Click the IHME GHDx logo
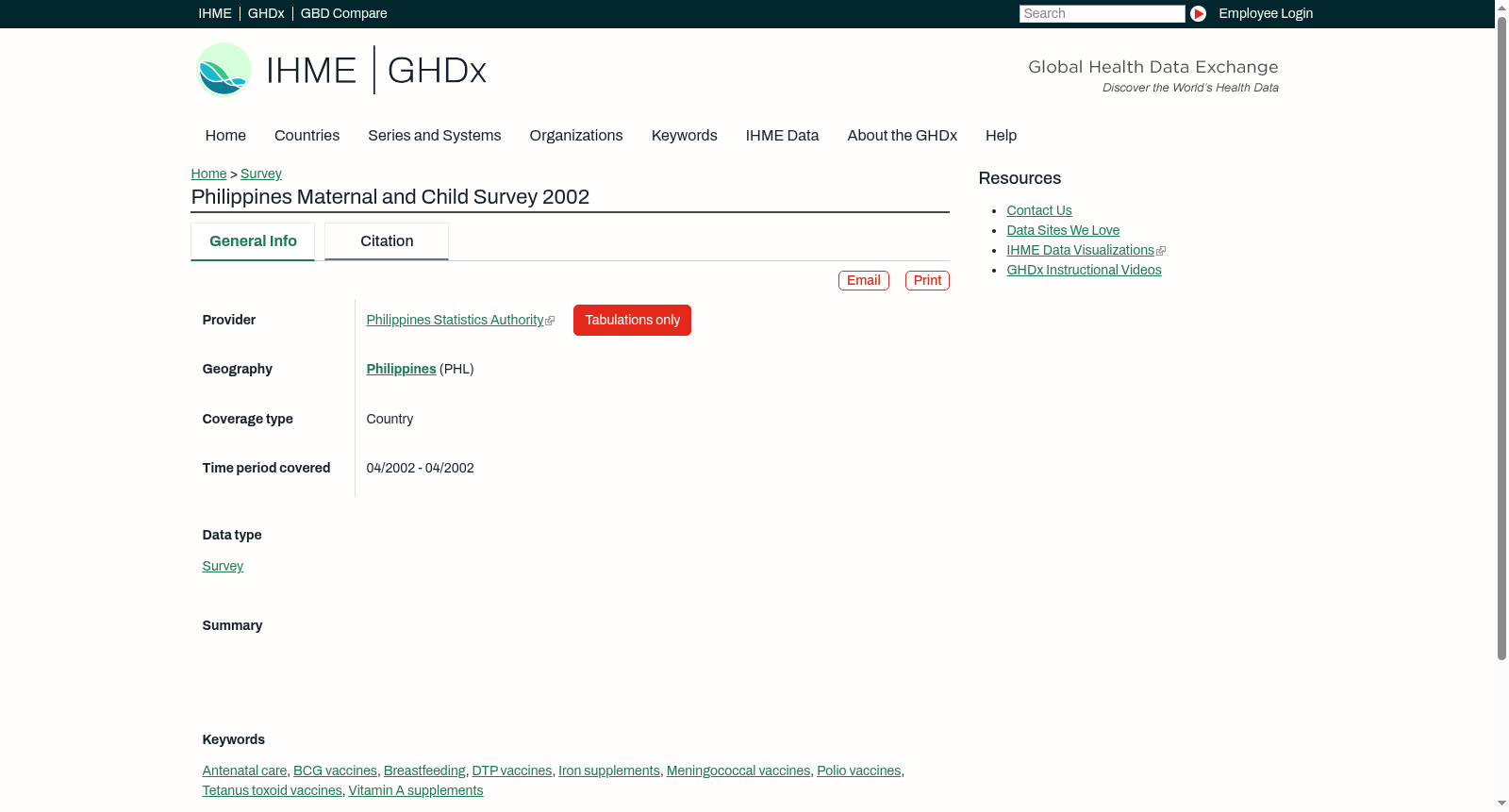Screen dimensions: 1509x812 341,70
